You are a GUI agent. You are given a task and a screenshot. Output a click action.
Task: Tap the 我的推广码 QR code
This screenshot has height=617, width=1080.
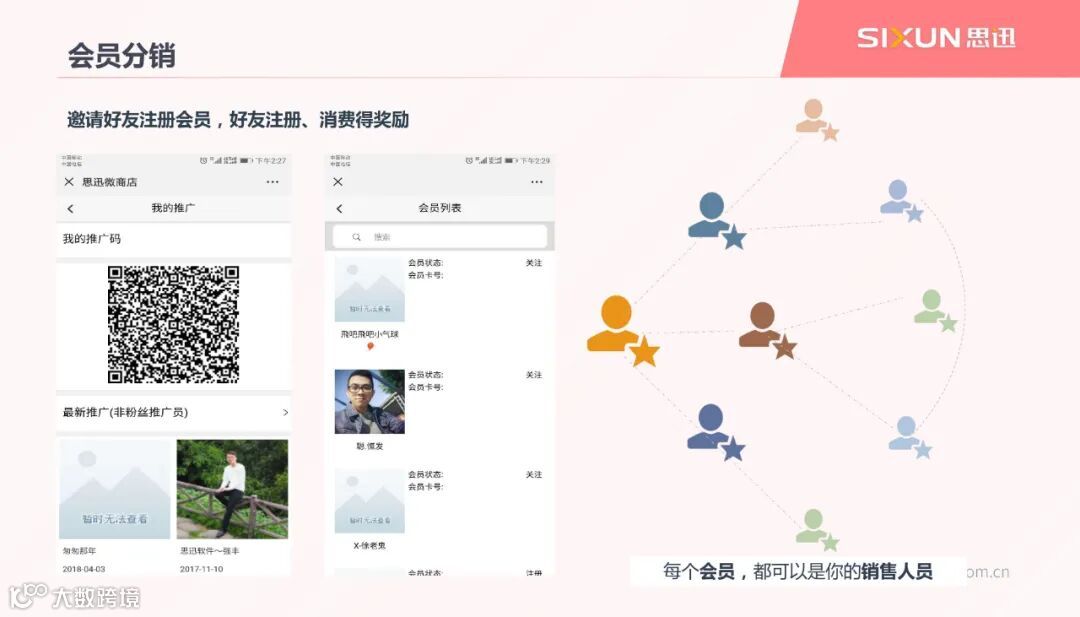pyautogui.click(x=174, y=324)
